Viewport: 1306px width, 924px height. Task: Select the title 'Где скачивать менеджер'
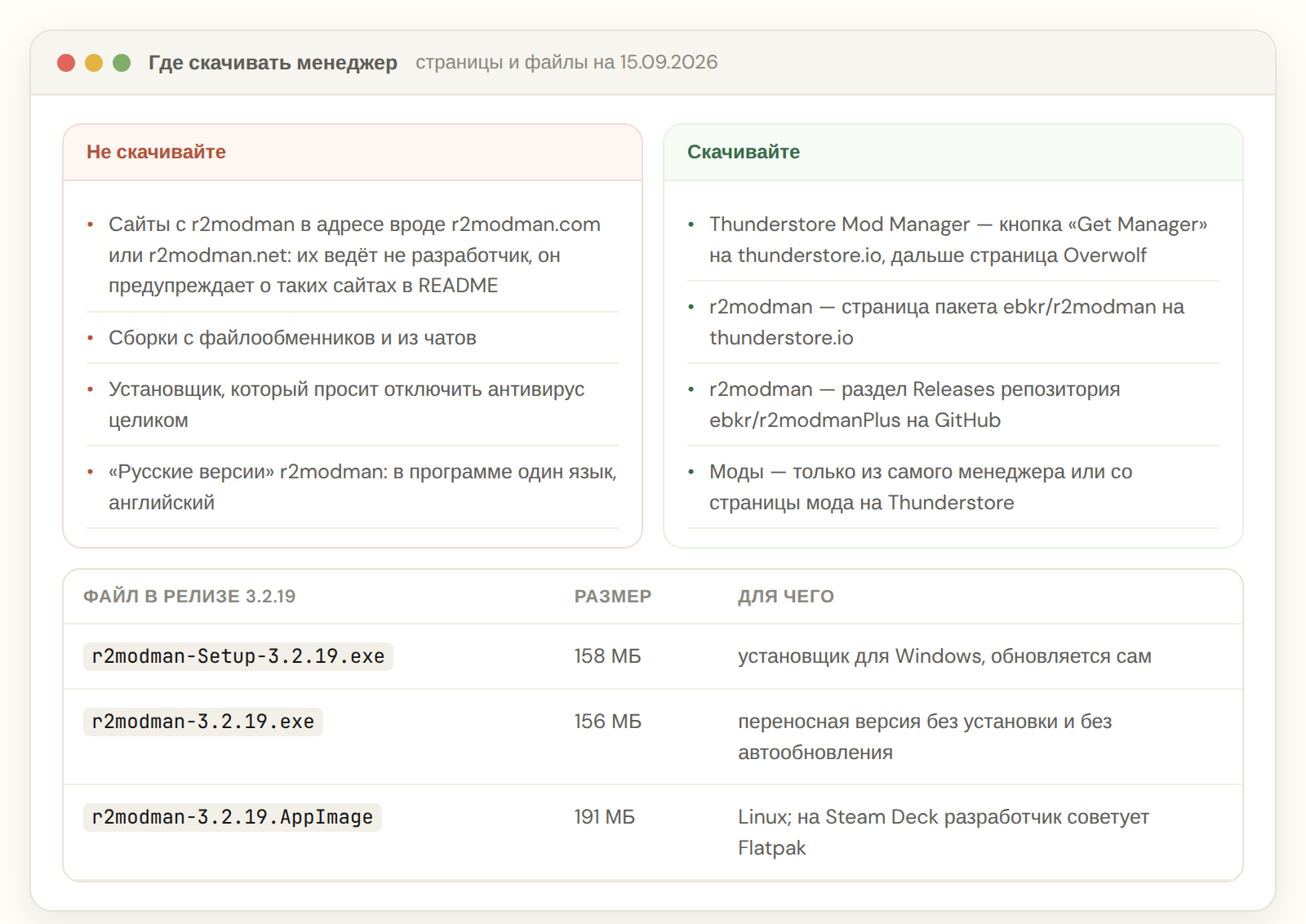(x=273, y=63)
